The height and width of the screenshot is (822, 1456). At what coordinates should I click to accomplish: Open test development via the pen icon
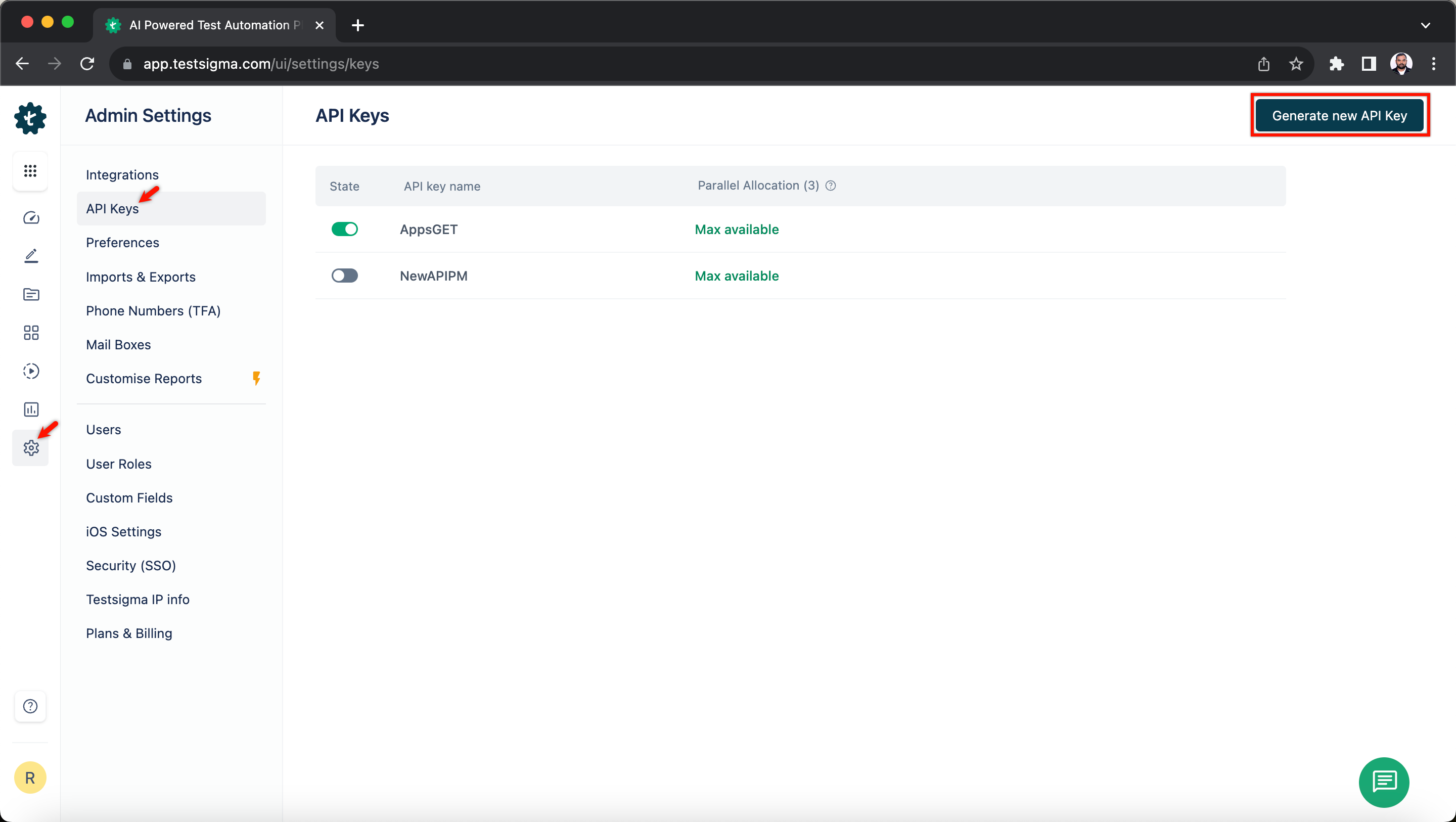click(x=30, y=255)
